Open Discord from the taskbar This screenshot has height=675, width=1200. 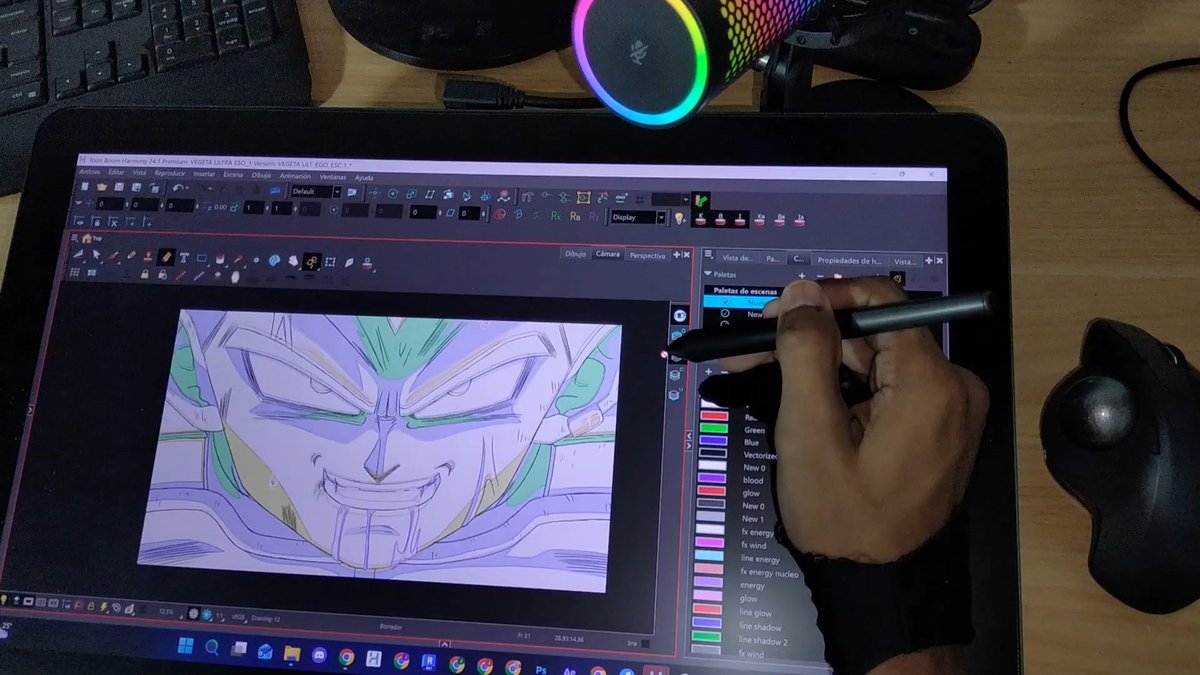pos(319,655)
